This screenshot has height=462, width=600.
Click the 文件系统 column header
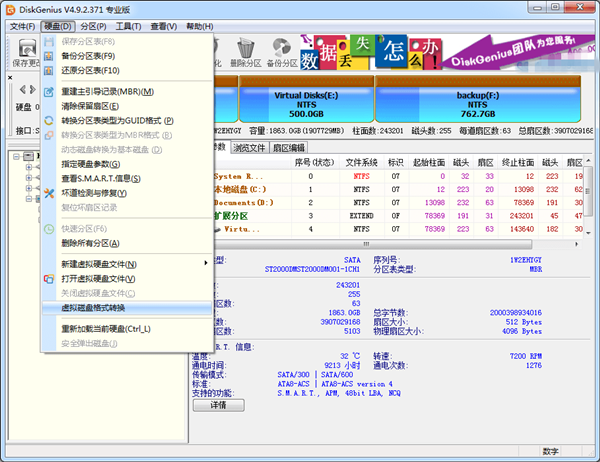point(361,163)
